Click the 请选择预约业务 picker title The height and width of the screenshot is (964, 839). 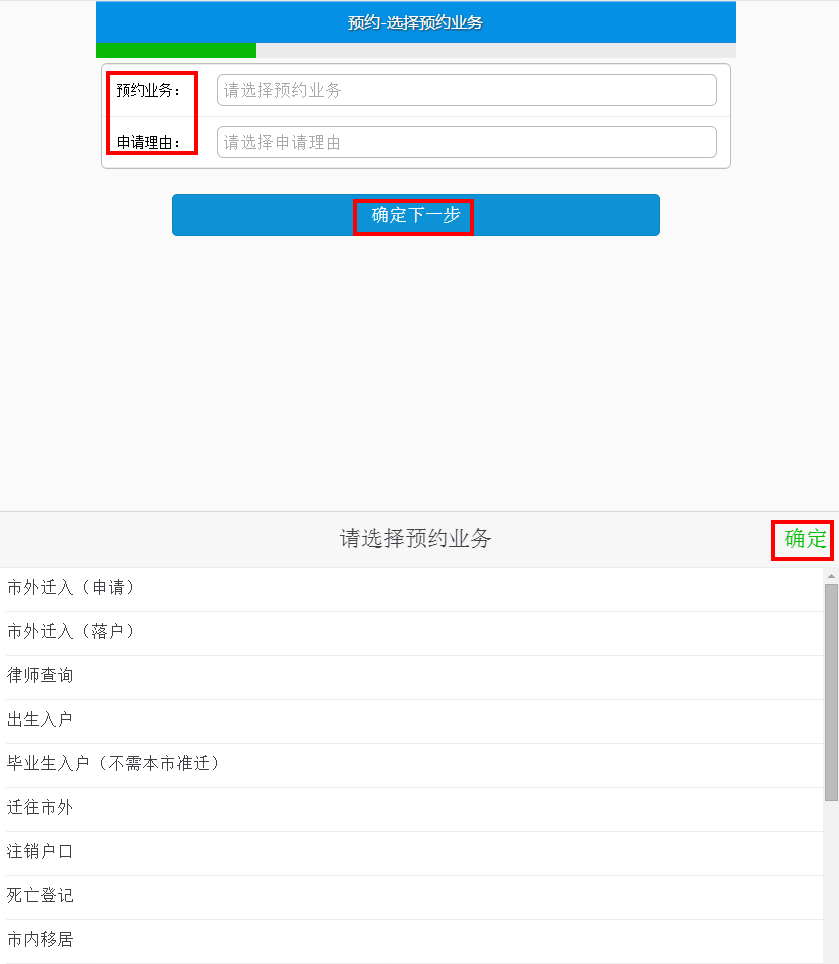click(415, 539)
